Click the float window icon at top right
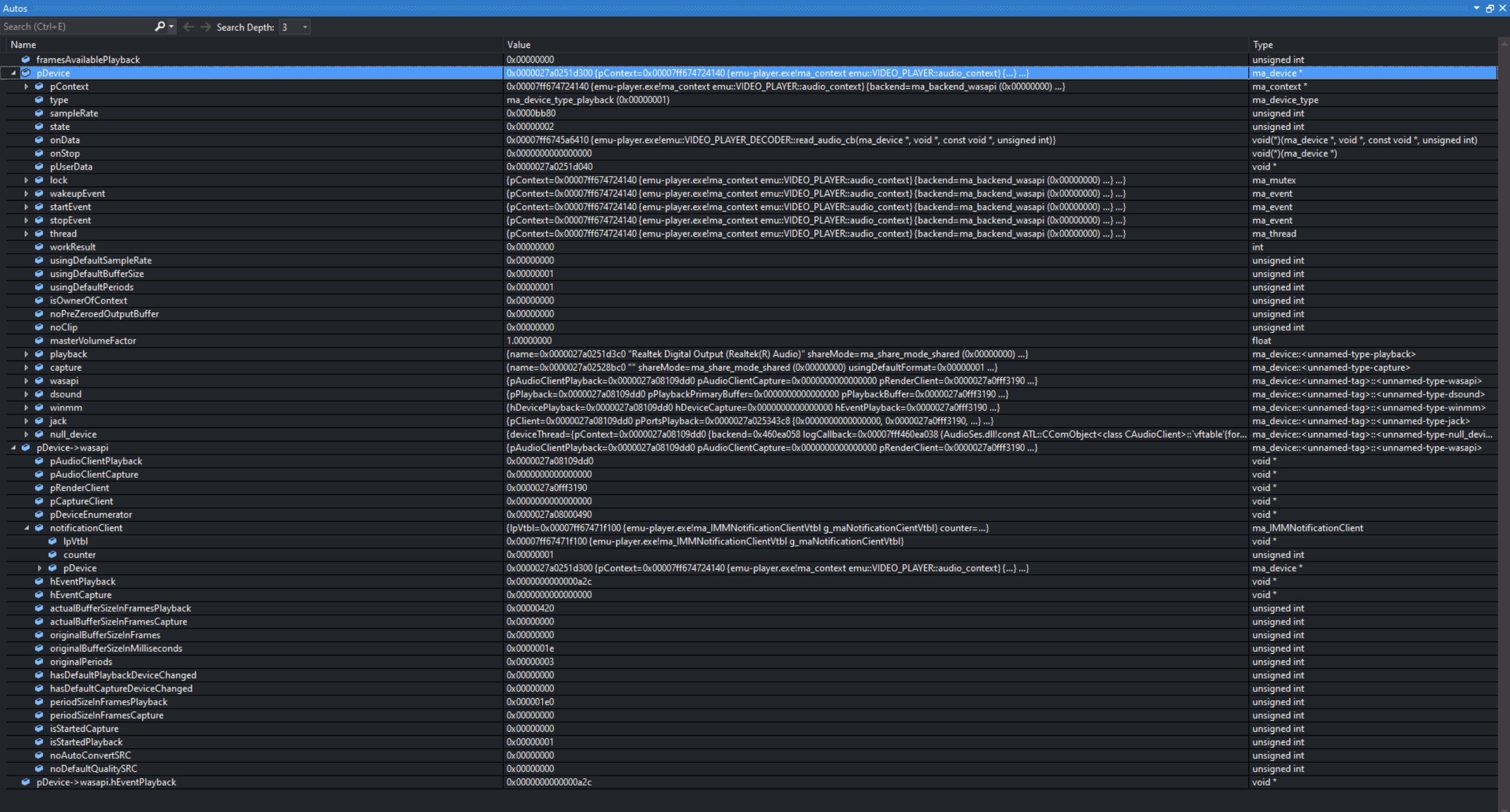 [1490, 8]
